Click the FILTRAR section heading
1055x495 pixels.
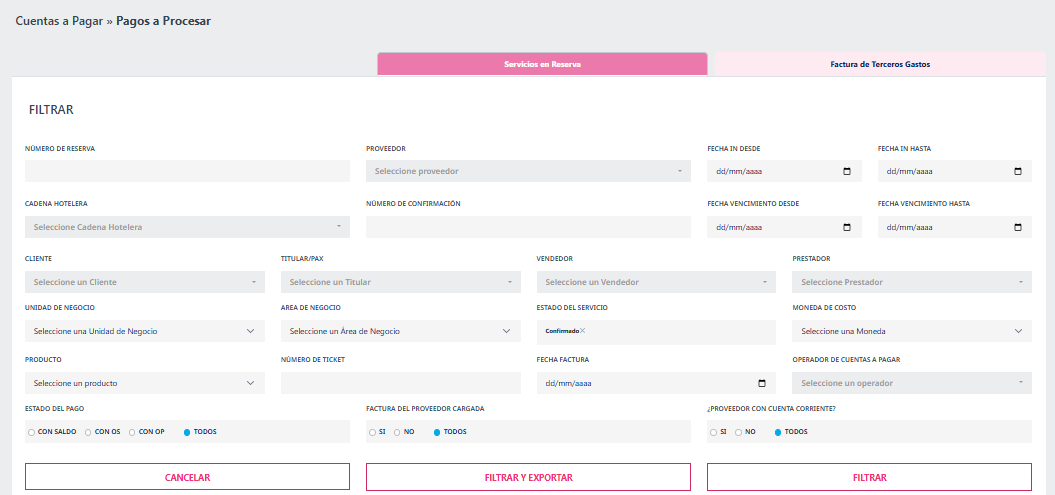pos(51,110)
